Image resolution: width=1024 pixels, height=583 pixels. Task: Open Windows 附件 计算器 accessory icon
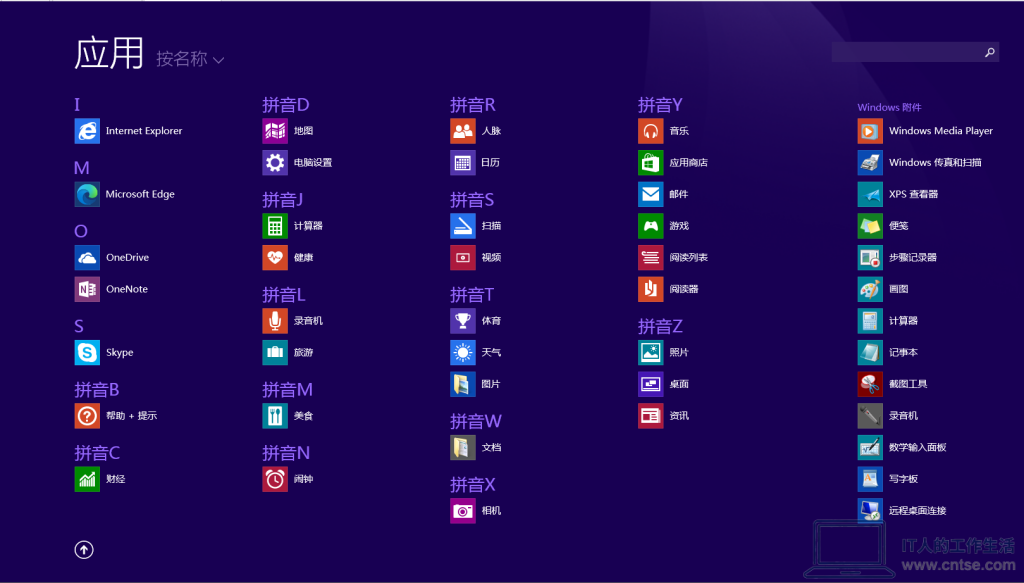point(870,321)
